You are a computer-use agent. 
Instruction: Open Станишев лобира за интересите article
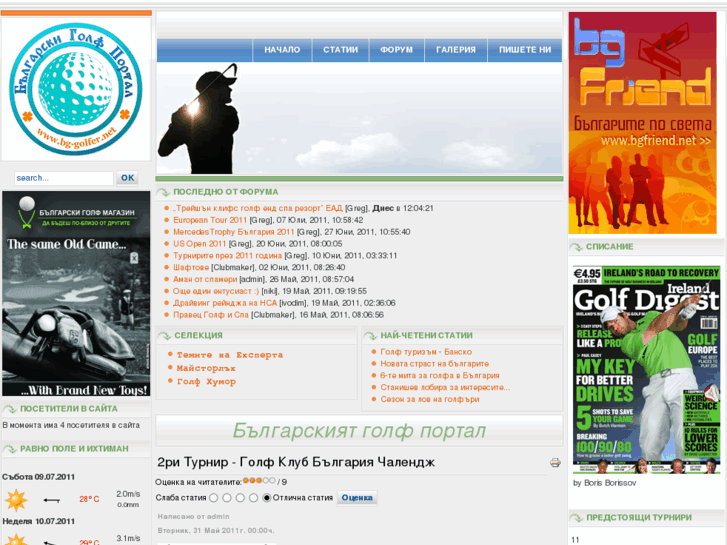pyautogui.click(x=445, y=387)
